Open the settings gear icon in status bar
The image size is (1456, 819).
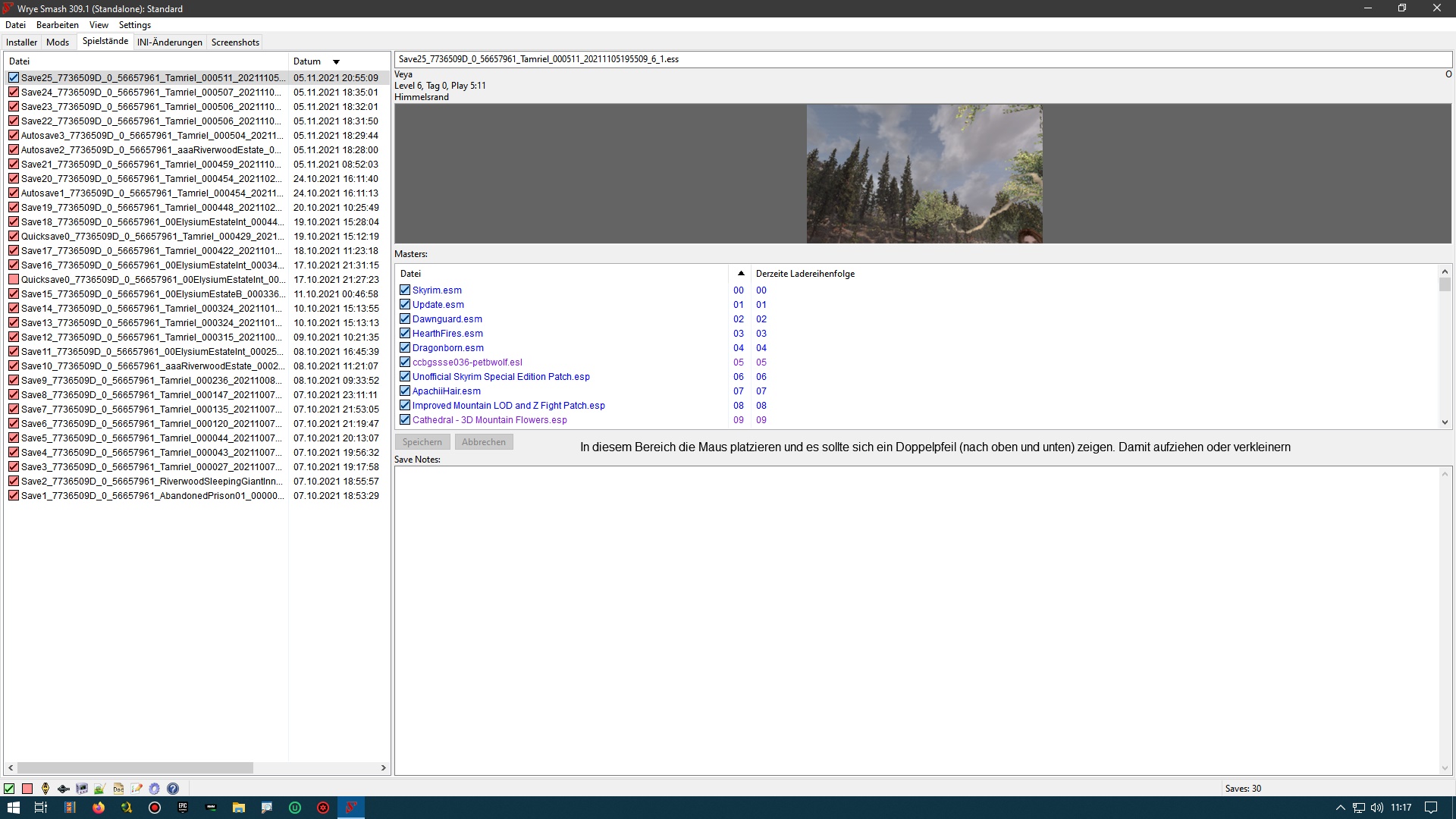[155, 789]
